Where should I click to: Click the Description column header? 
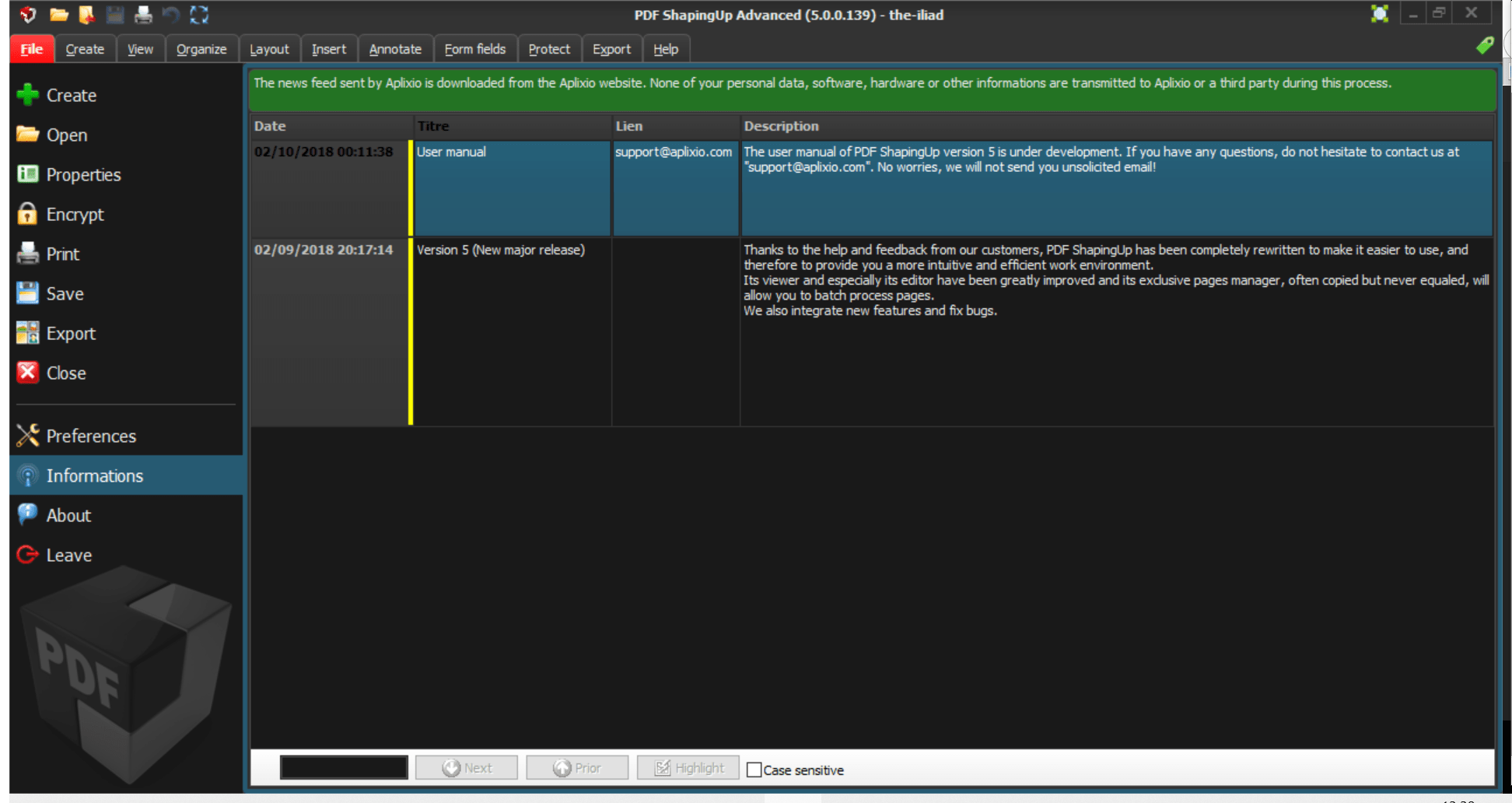(x=1117, y=126)
